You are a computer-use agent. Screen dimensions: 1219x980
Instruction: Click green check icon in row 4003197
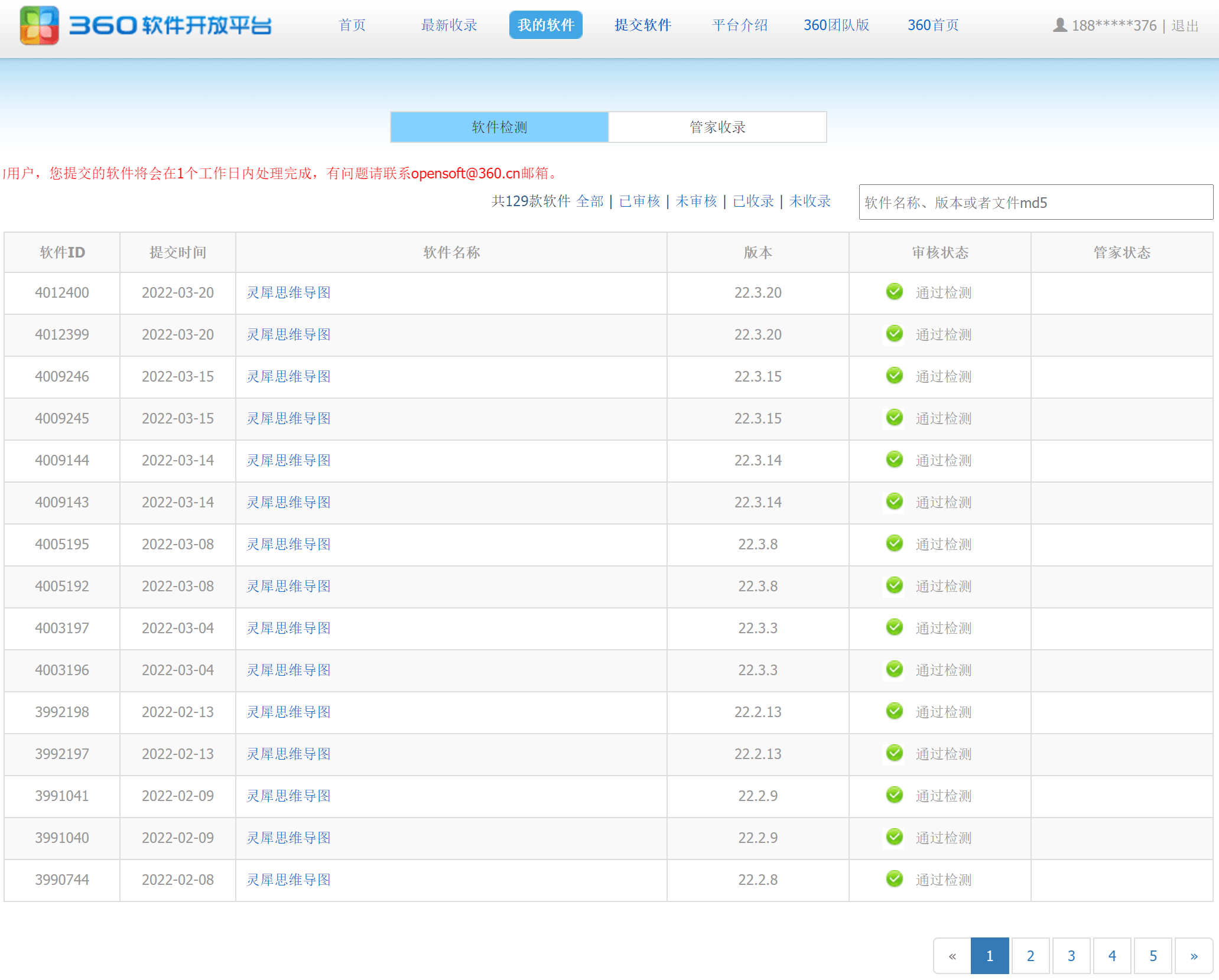tap(895, 627)
